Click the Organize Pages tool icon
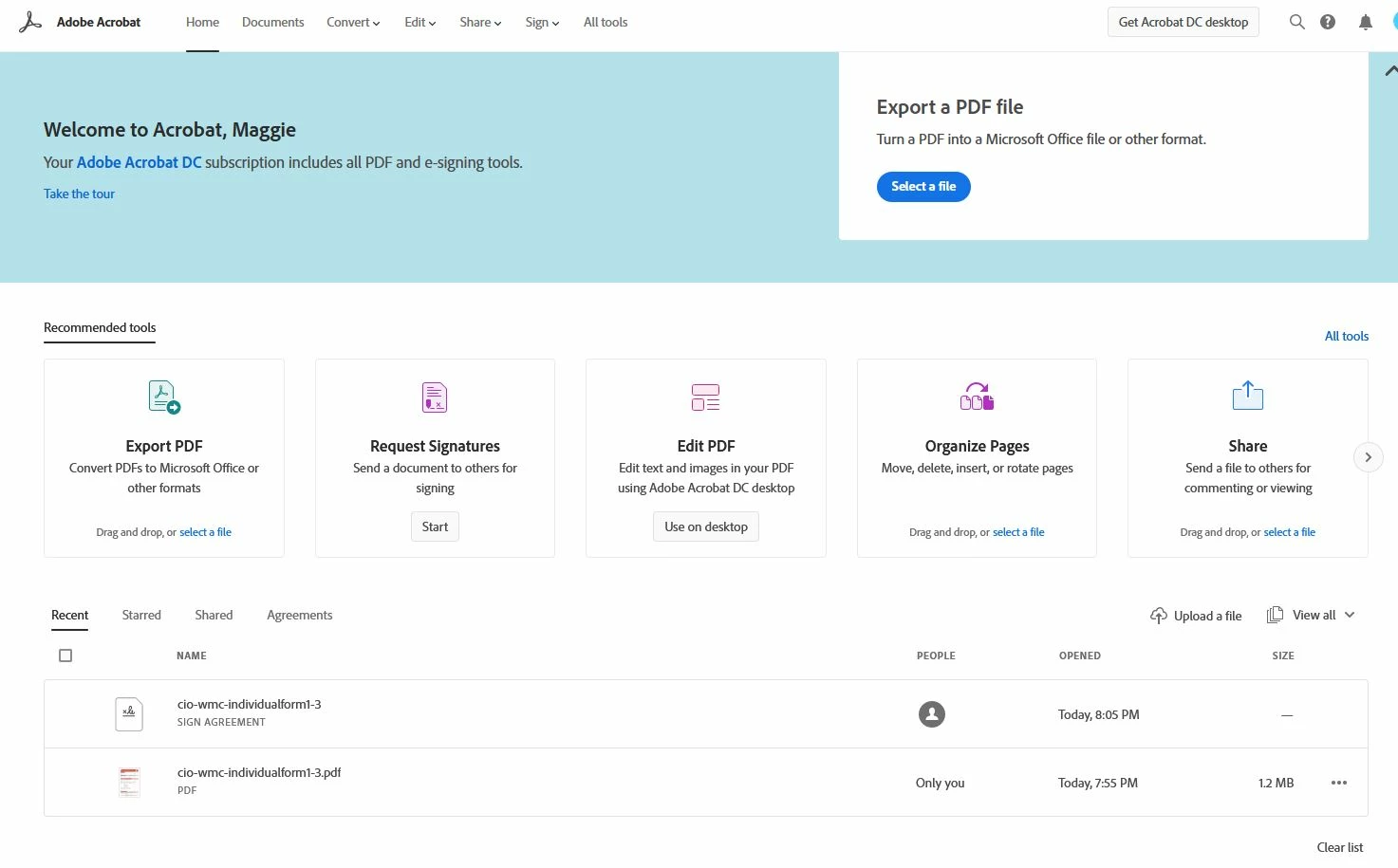1398x868 pixels. point(977,397)
